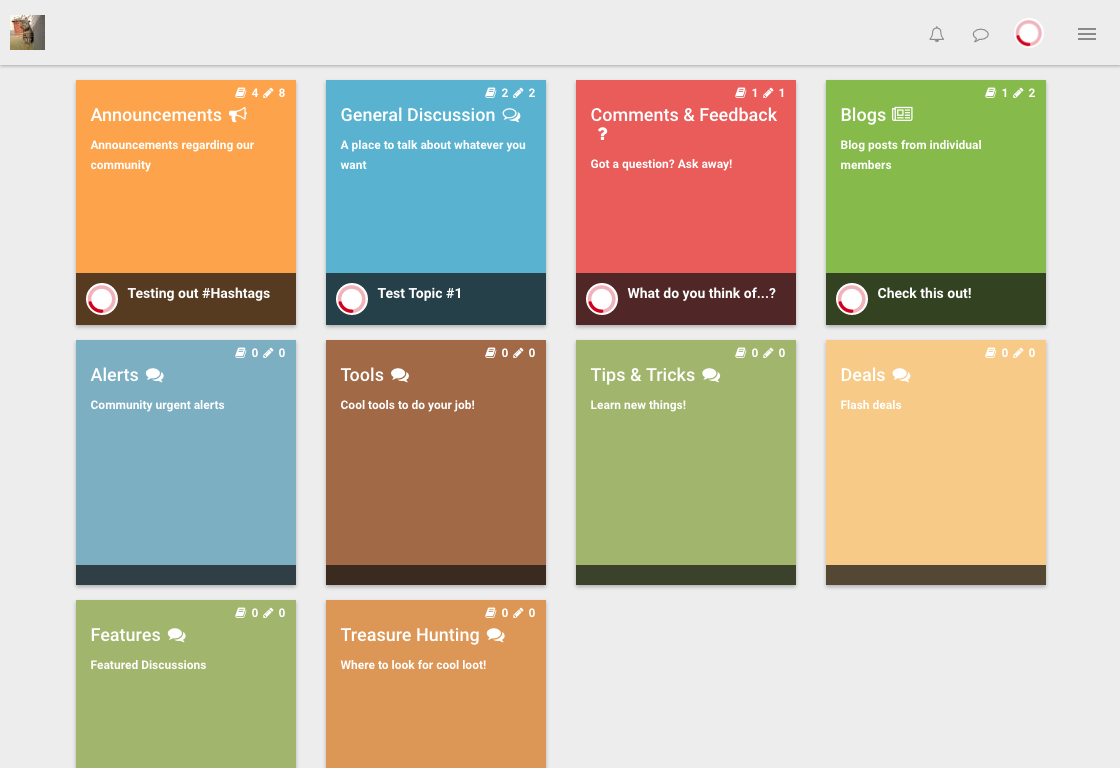Click the Features comments icon
1120x768 pixels.
pyautogui.click(x=176, y=635)
